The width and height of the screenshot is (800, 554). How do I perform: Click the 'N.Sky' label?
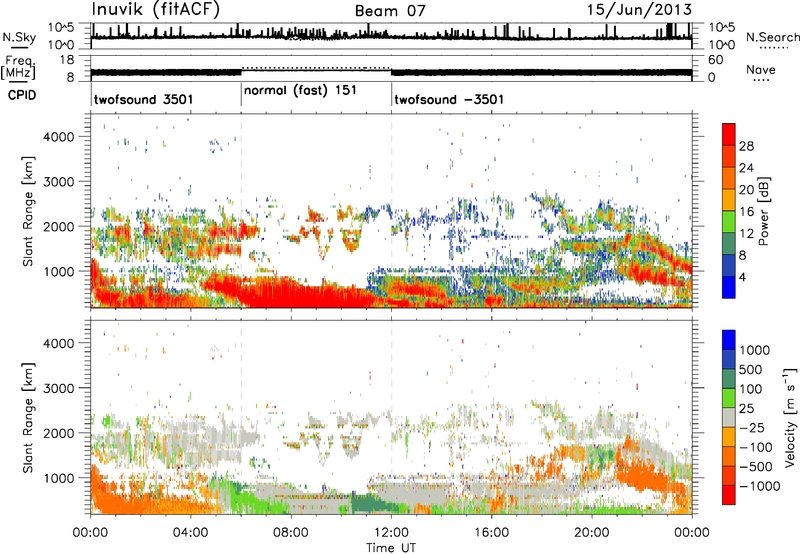(x=19, y=37)
